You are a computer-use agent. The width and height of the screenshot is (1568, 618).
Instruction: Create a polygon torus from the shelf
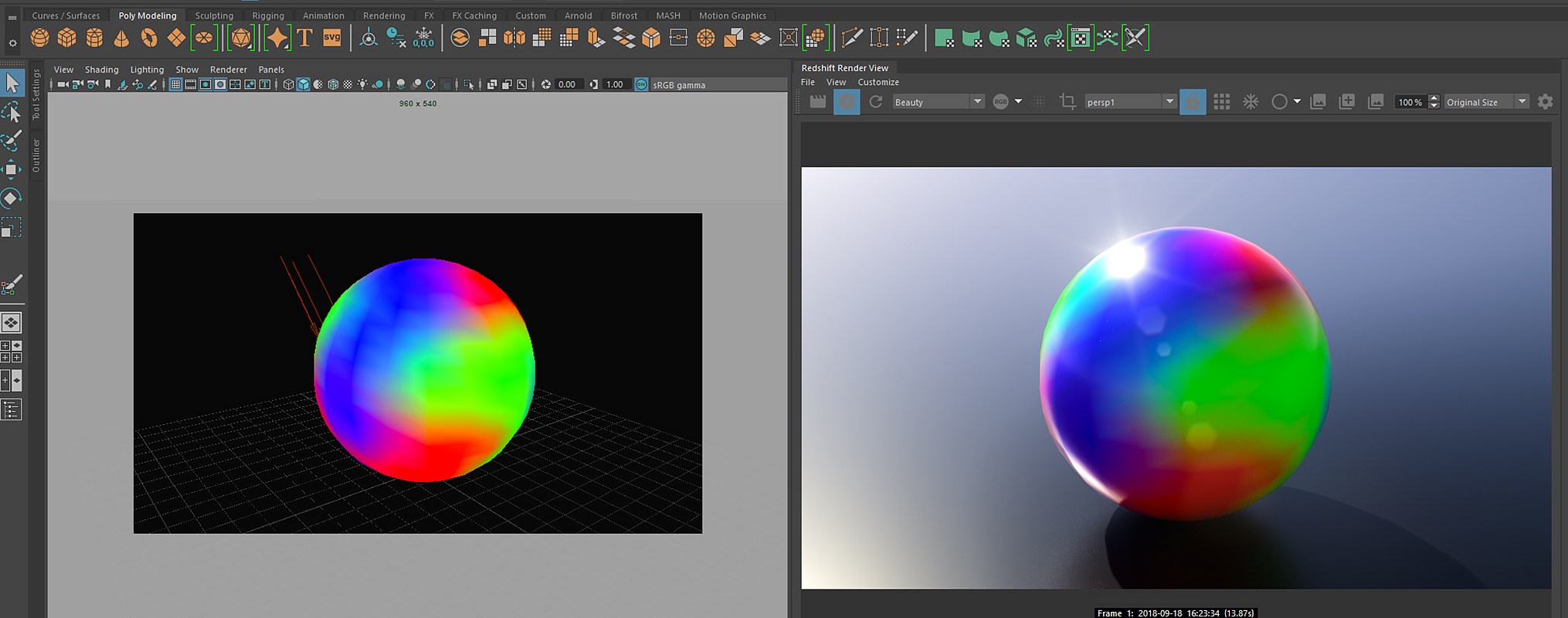pyautogui.click(x=148, y=38)
